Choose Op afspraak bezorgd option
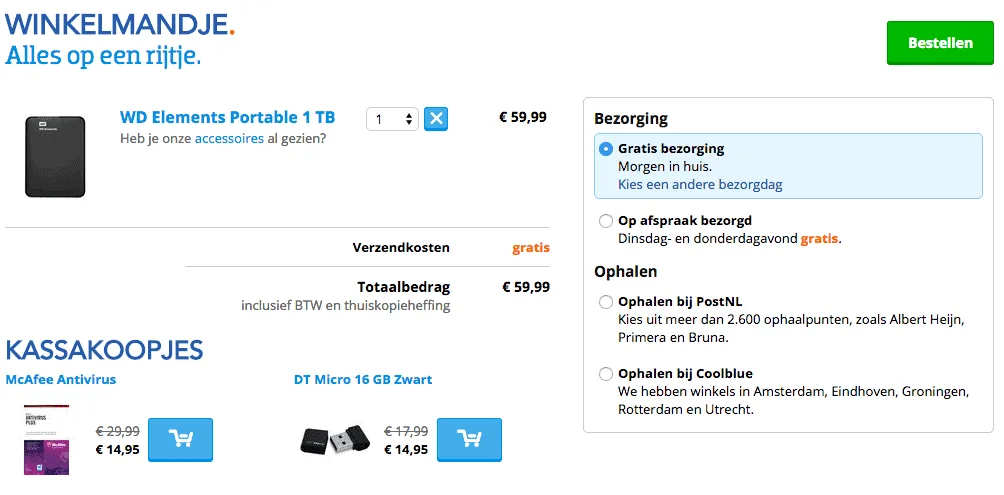Image resolution: width=1004 pixels, height=495 pixels. [606, 221]
